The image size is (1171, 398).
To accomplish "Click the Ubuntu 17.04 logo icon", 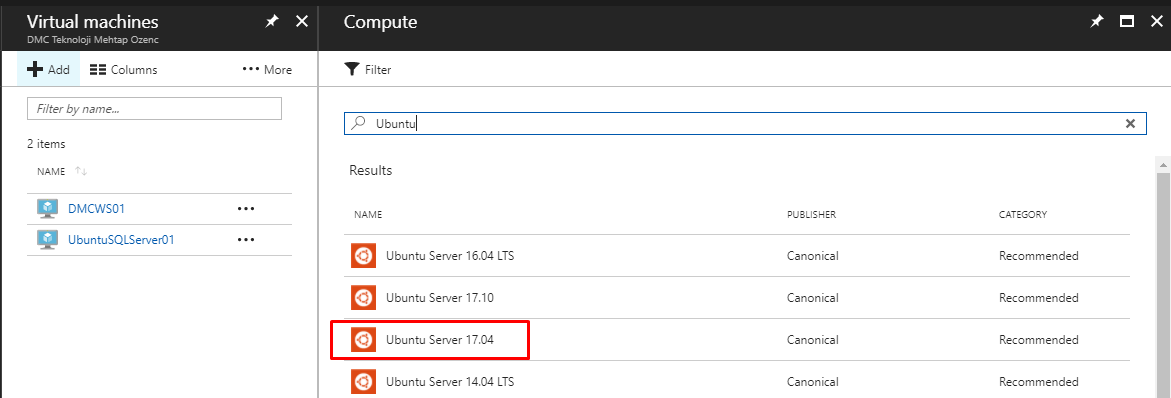I will pyautogui.click(x=363, y=340).
